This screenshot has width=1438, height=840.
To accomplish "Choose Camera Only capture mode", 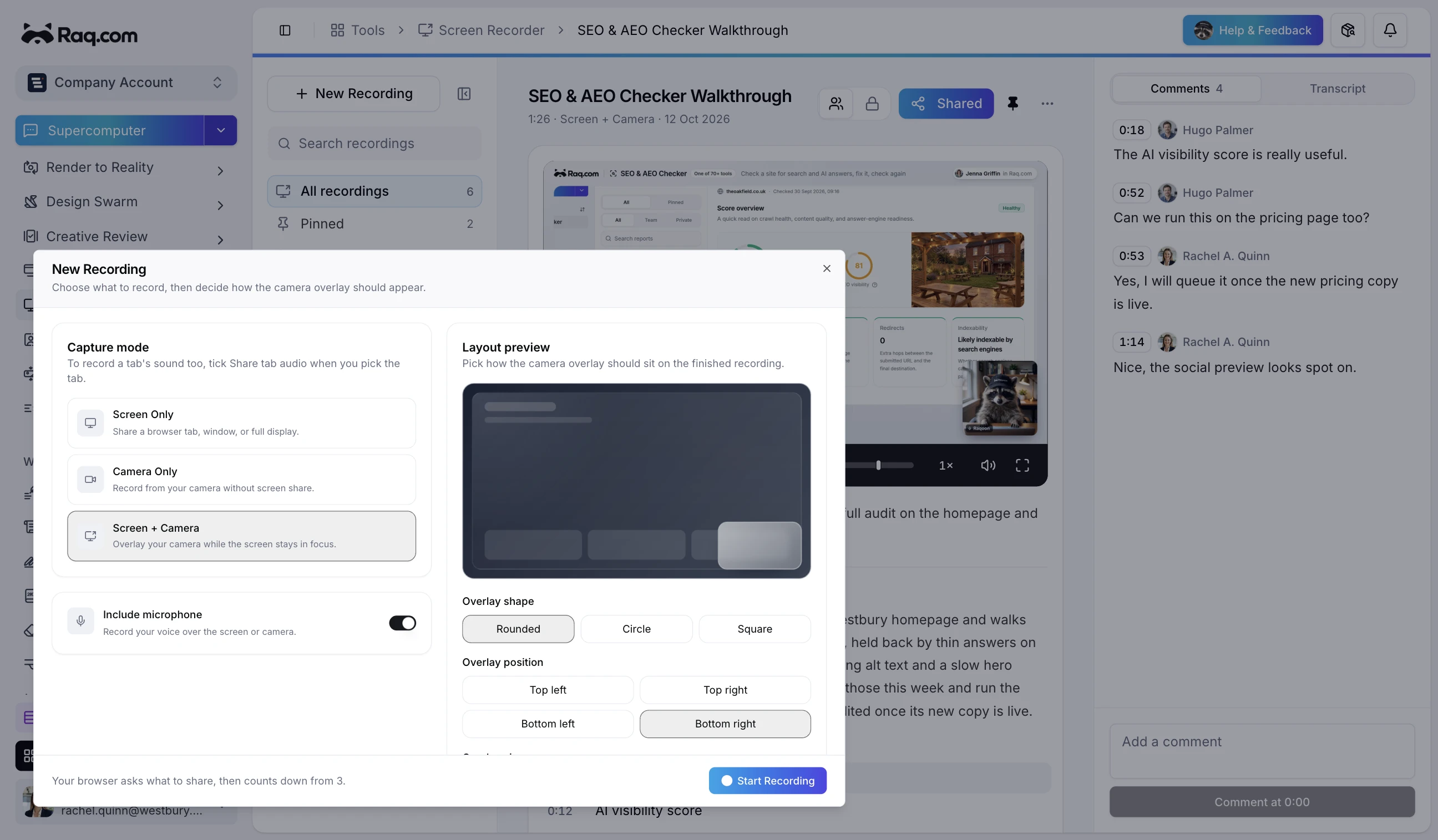I will (x=241, y=480).
